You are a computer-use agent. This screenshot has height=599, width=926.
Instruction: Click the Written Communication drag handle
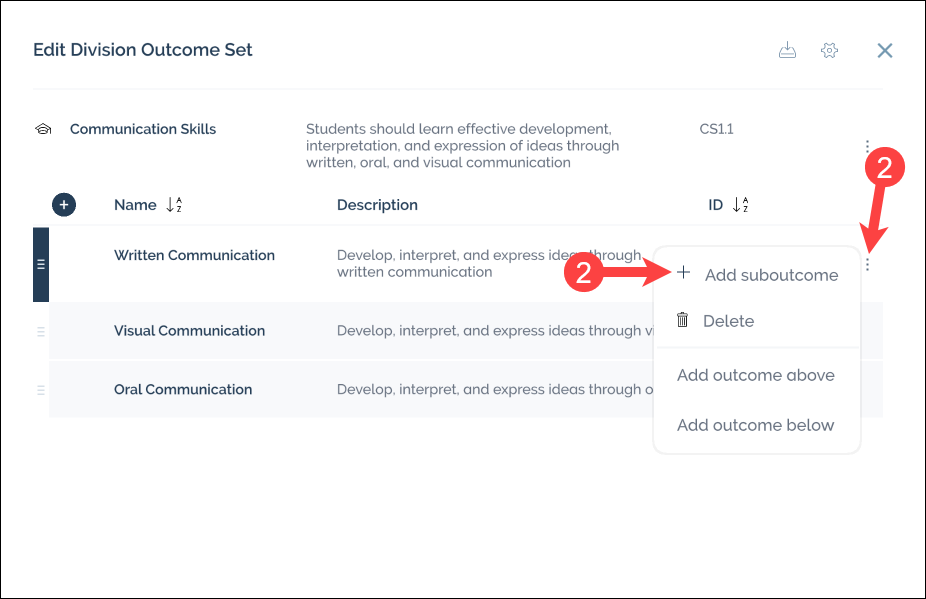(x=41, y=264)
